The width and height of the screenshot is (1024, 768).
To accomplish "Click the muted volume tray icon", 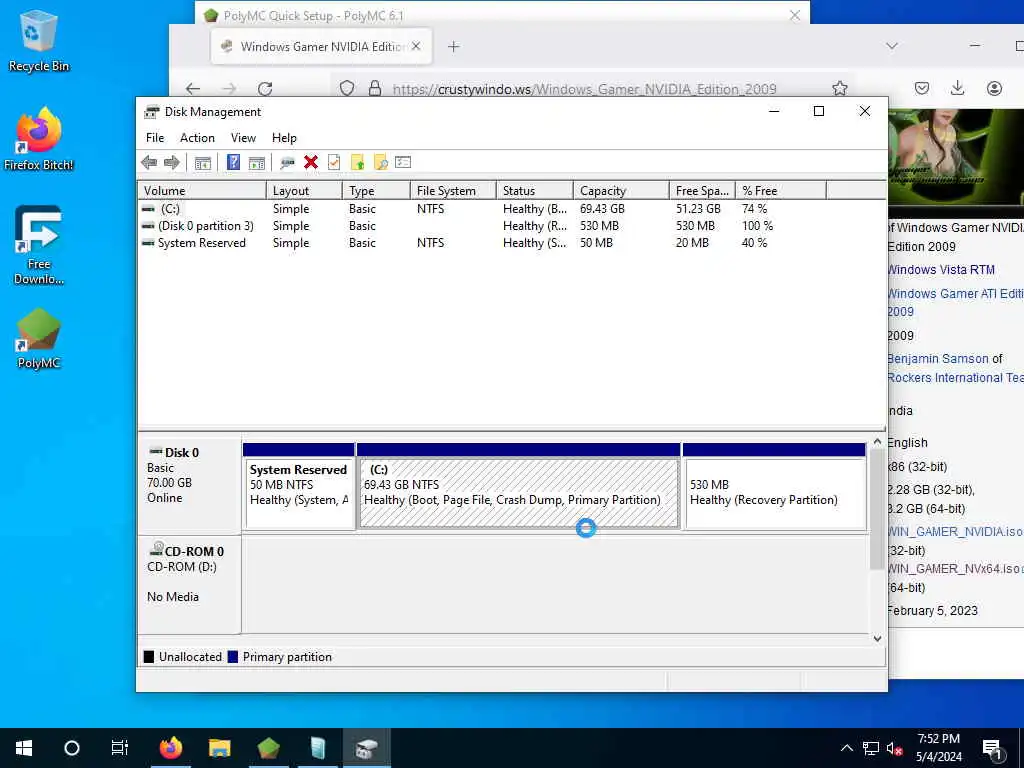I will (x=894, y=748).
